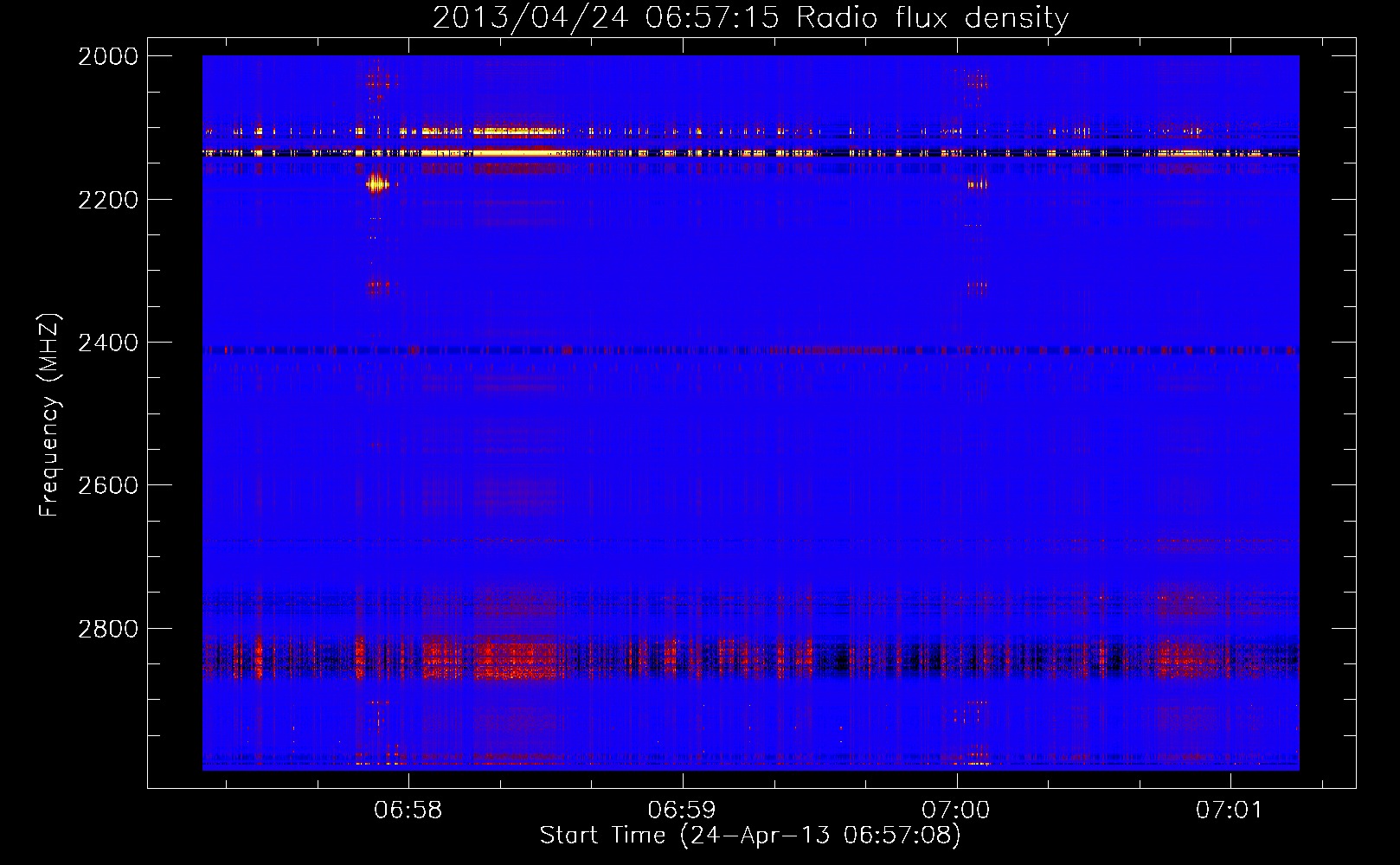Click the plot title 'Radio flux density'
This screenshot has width=1400, height=865.
(x=933, y=18)
